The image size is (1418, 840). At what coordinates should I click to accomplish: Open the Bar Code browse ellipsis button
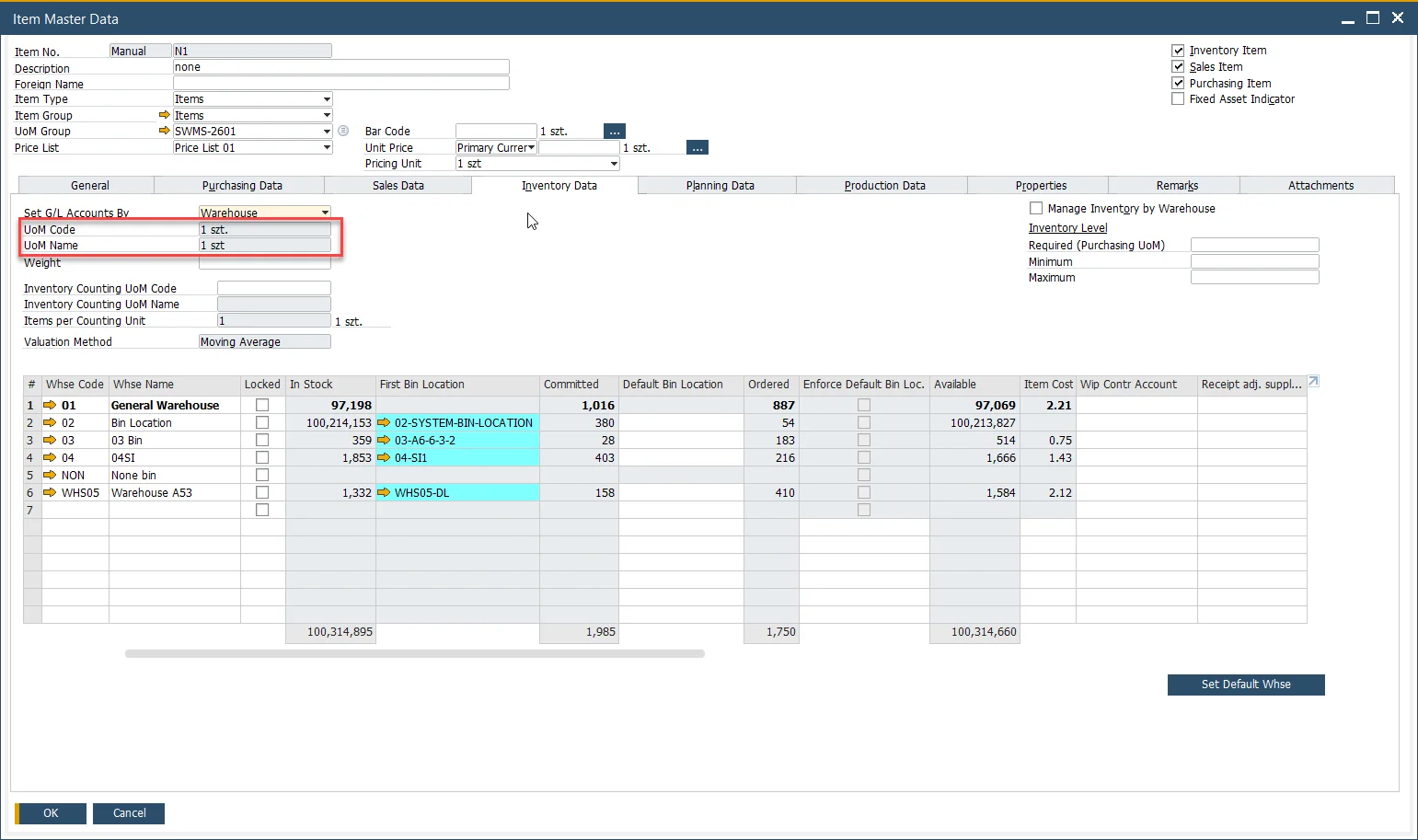click(x=615, y=132)
